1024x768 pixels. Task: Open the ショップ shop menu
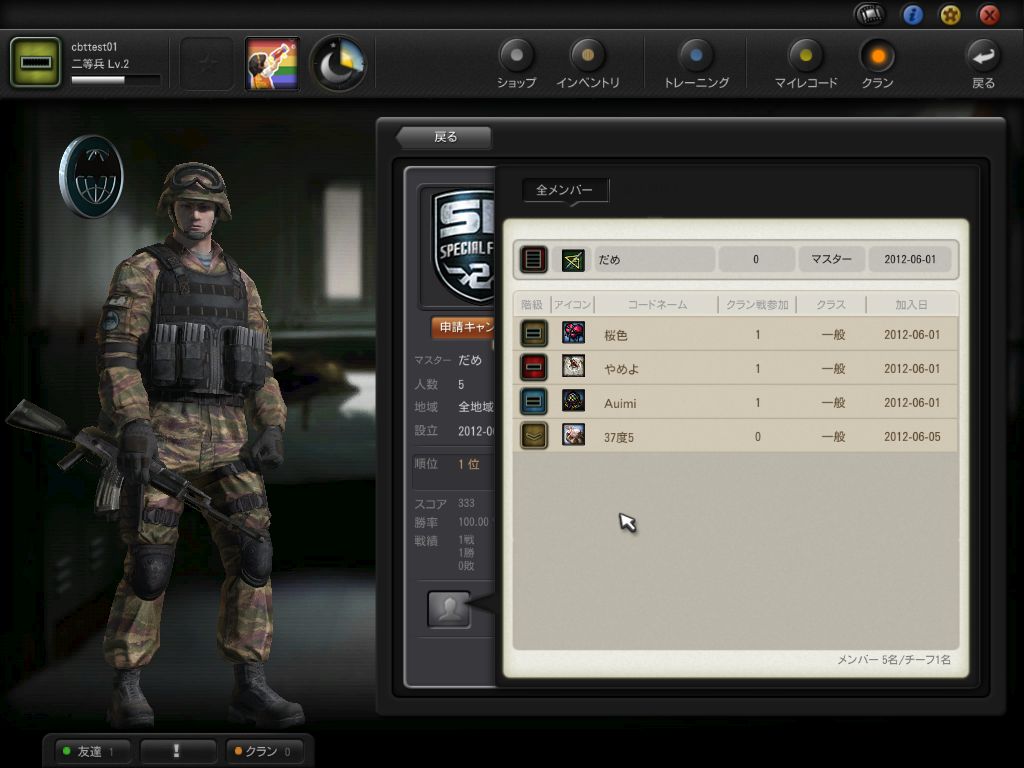tap(516, 56)
